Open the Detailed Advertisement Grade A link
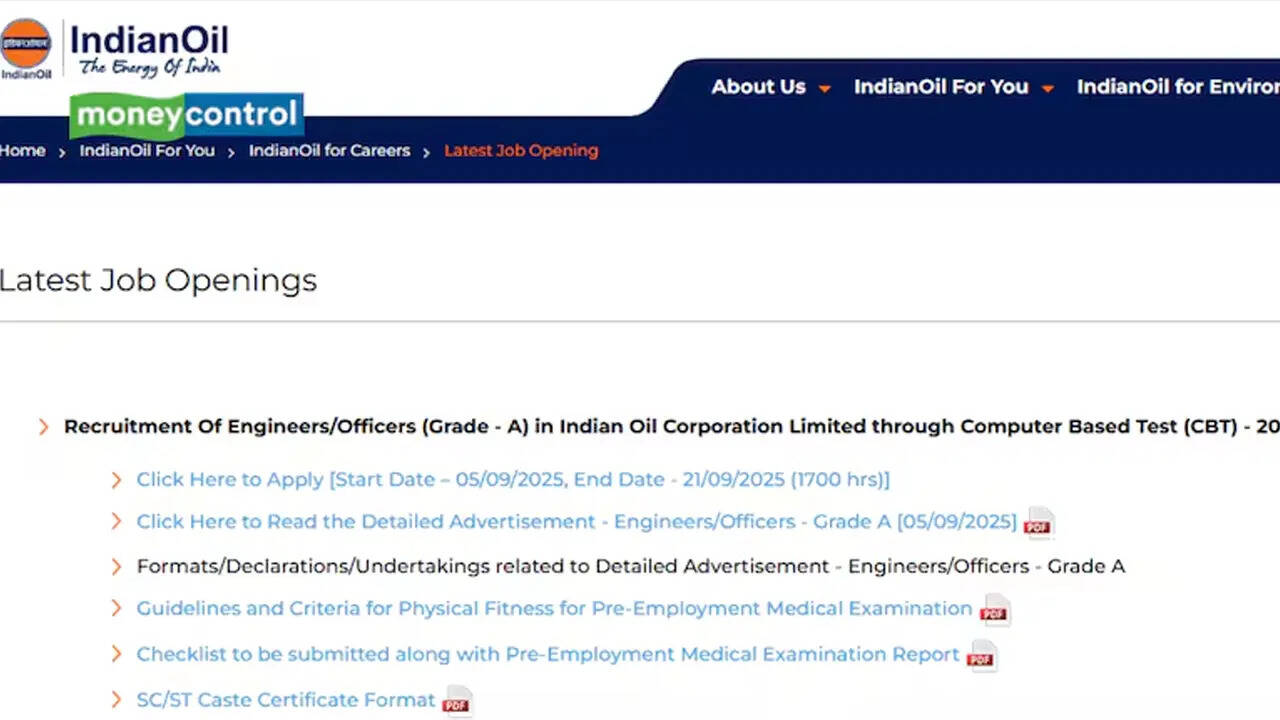 tap(576, 522)
